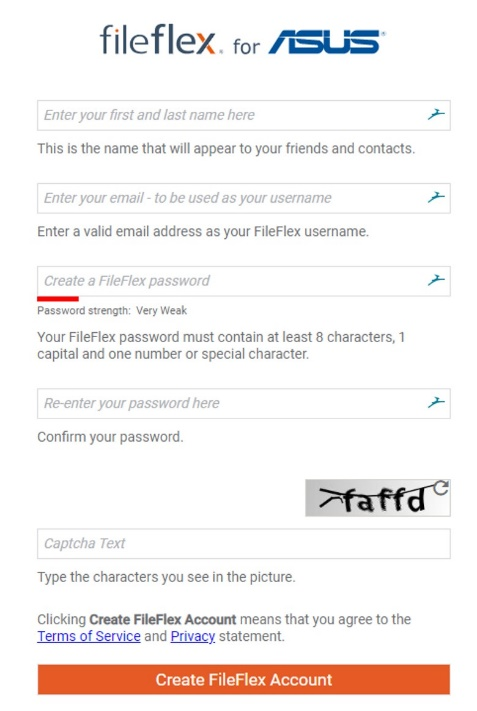Click the autofill icon in the email field
Screen dimensions: 477x711
click(x=436, y=198)
